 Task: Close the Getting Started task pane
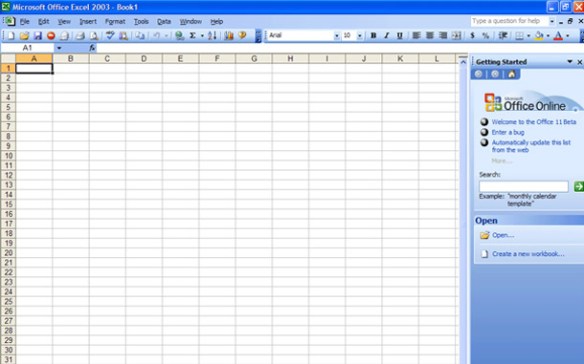click(580, 62)
